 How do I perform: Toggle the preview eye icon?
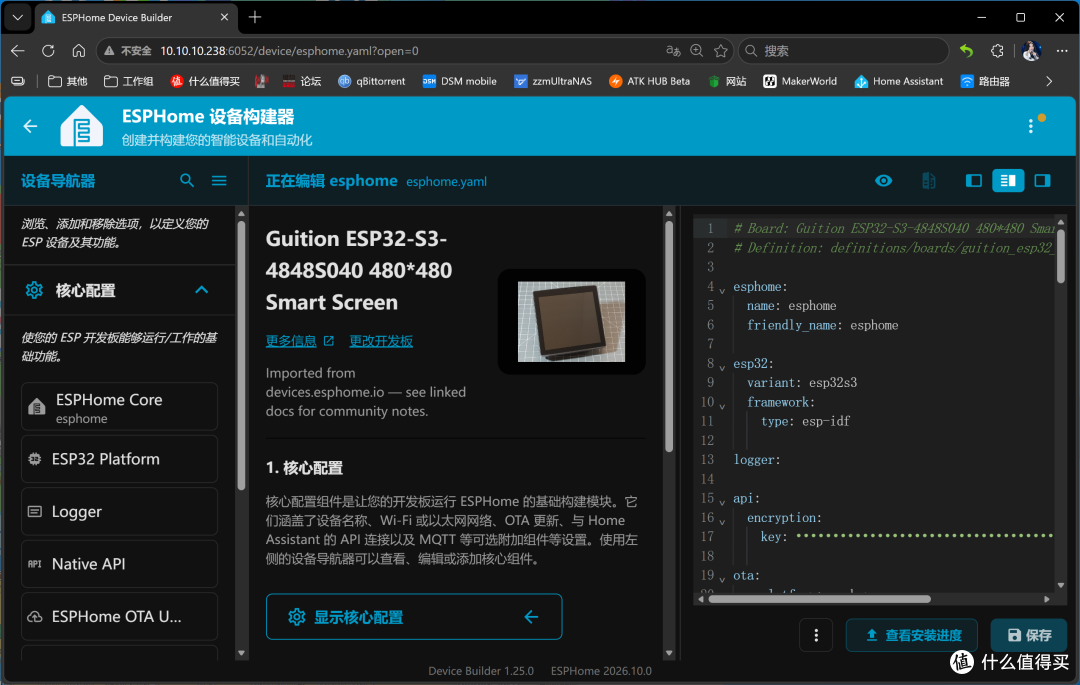(883, 180)
